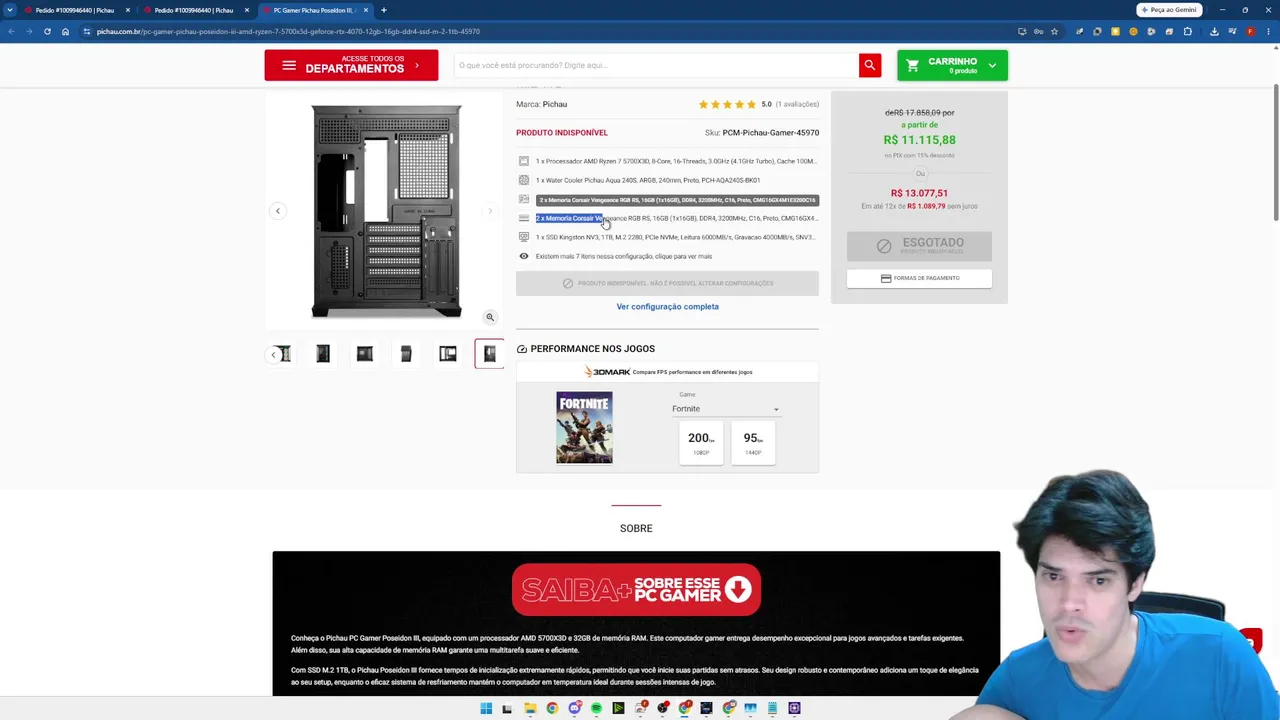Click the Pichau brand link
This screenshot has height=720, width=1280.
(x=555, y=104)
